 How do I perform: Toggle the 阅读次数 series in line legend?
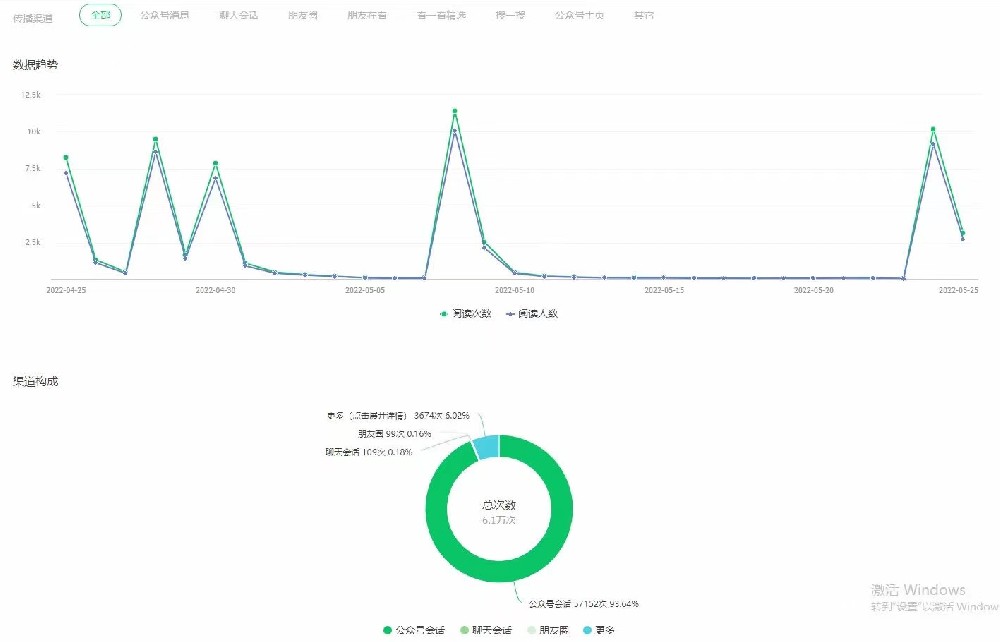466,314
